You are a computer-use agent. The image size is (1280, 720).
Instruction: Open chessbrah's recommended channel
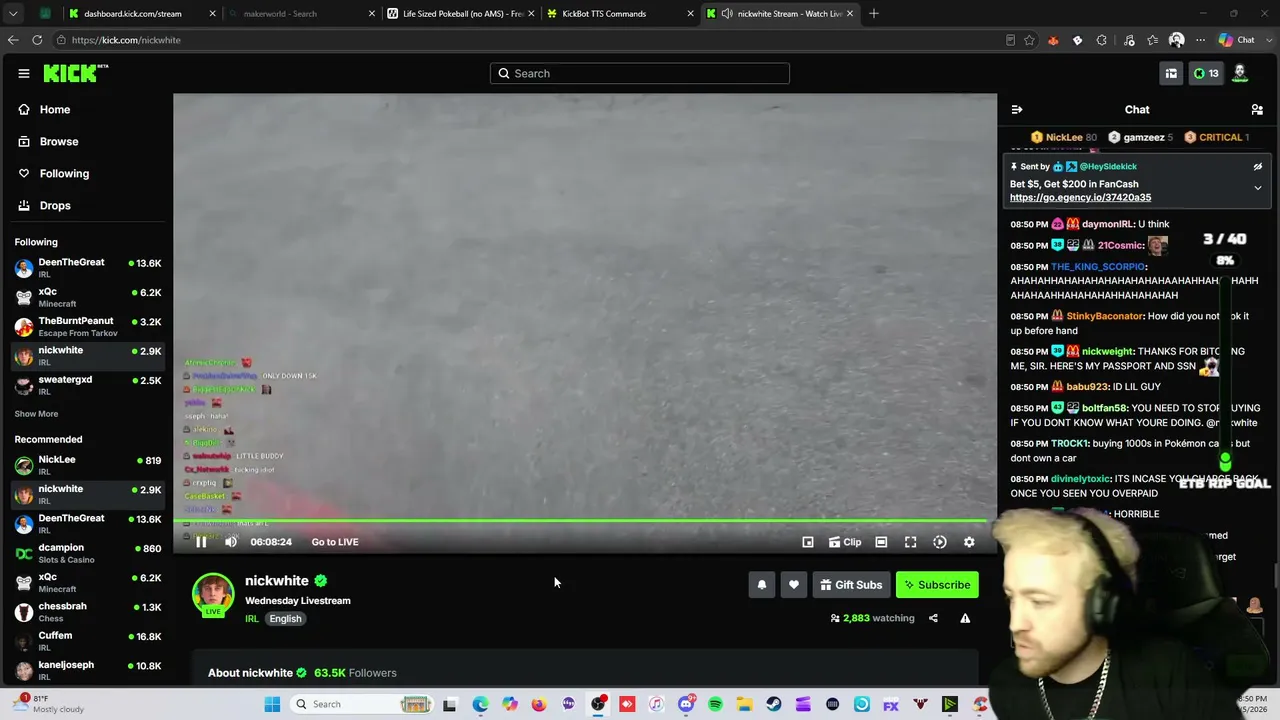[x=88, y=611]
